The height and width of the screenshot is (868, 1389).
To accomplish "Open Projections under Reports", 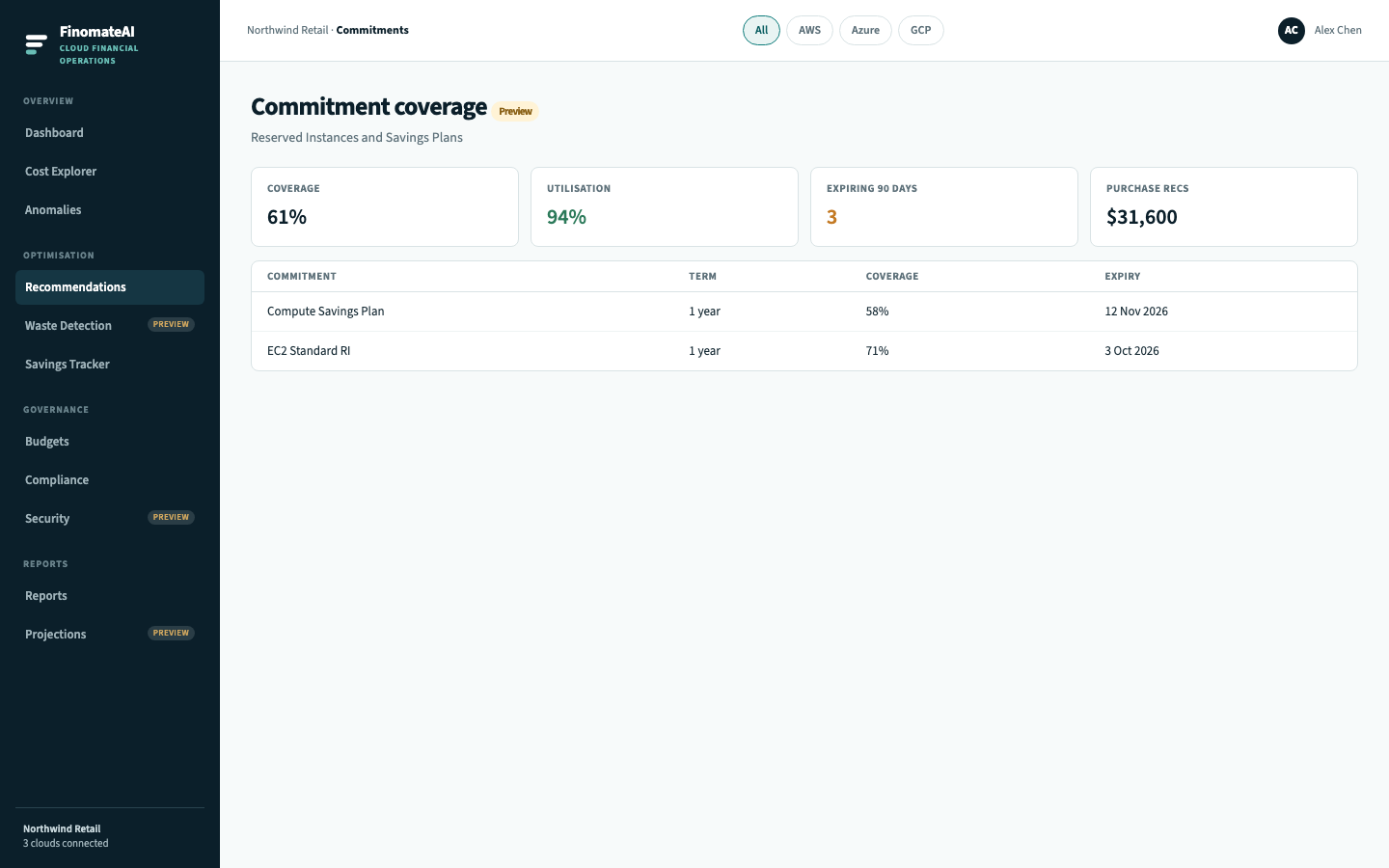I will click(110, 635).
